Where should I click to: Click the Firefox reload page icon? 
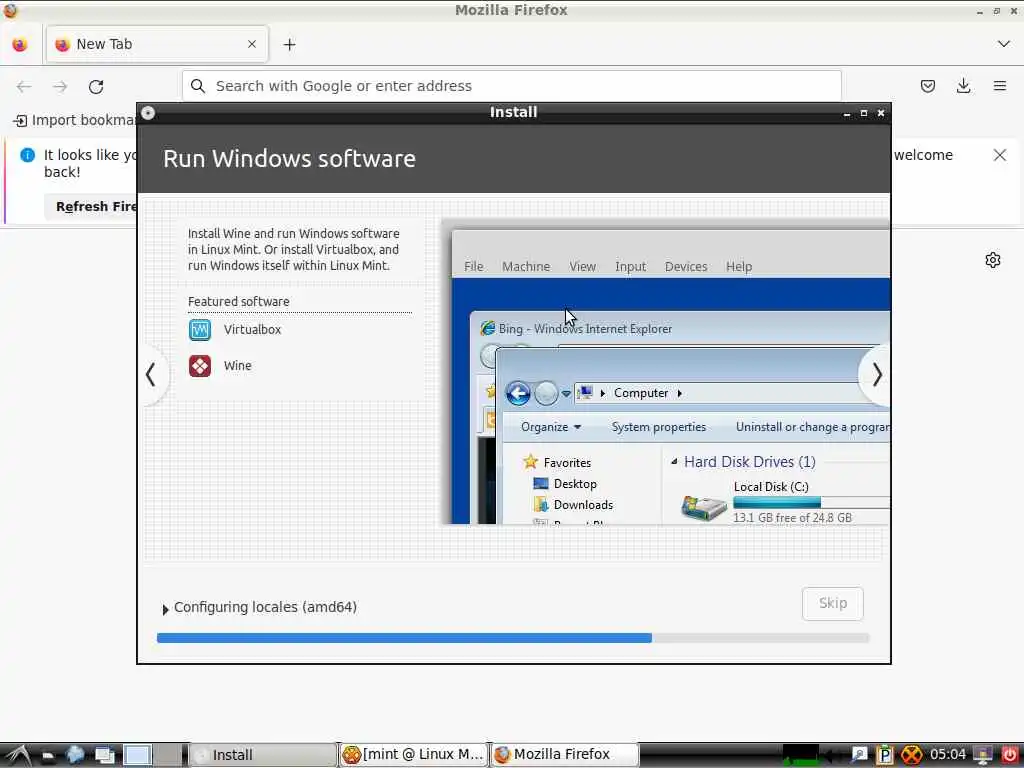[x=96, y=86]
